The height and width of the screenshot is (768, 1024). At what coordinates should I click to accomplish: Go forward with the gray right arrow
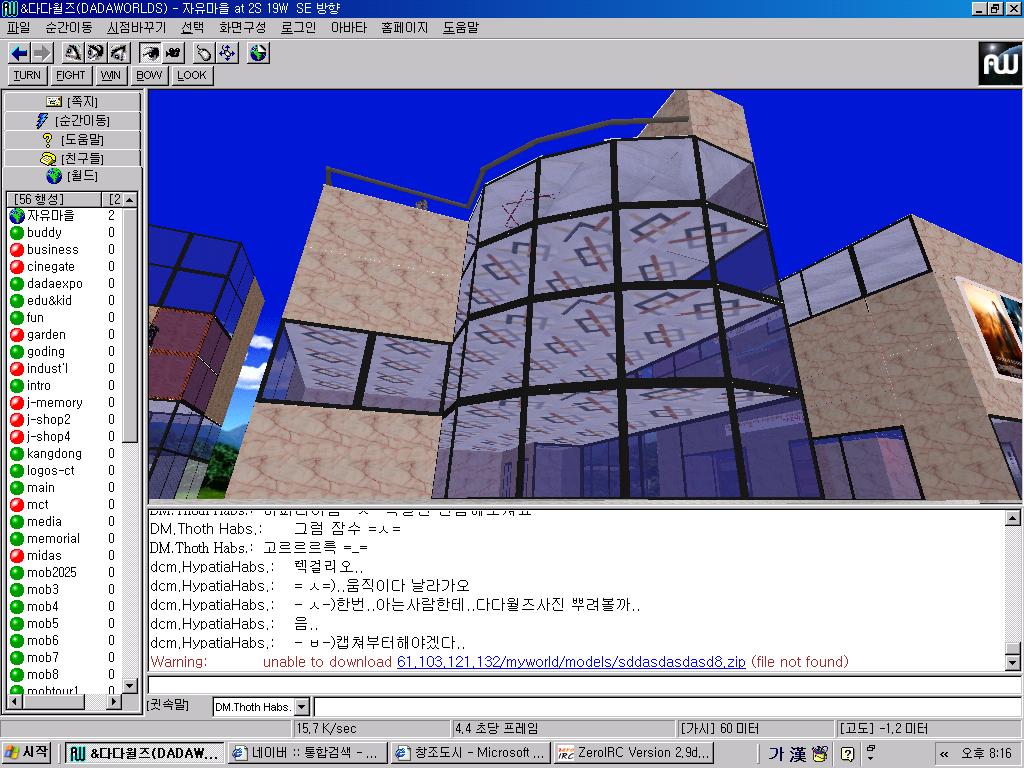point(41,53)
